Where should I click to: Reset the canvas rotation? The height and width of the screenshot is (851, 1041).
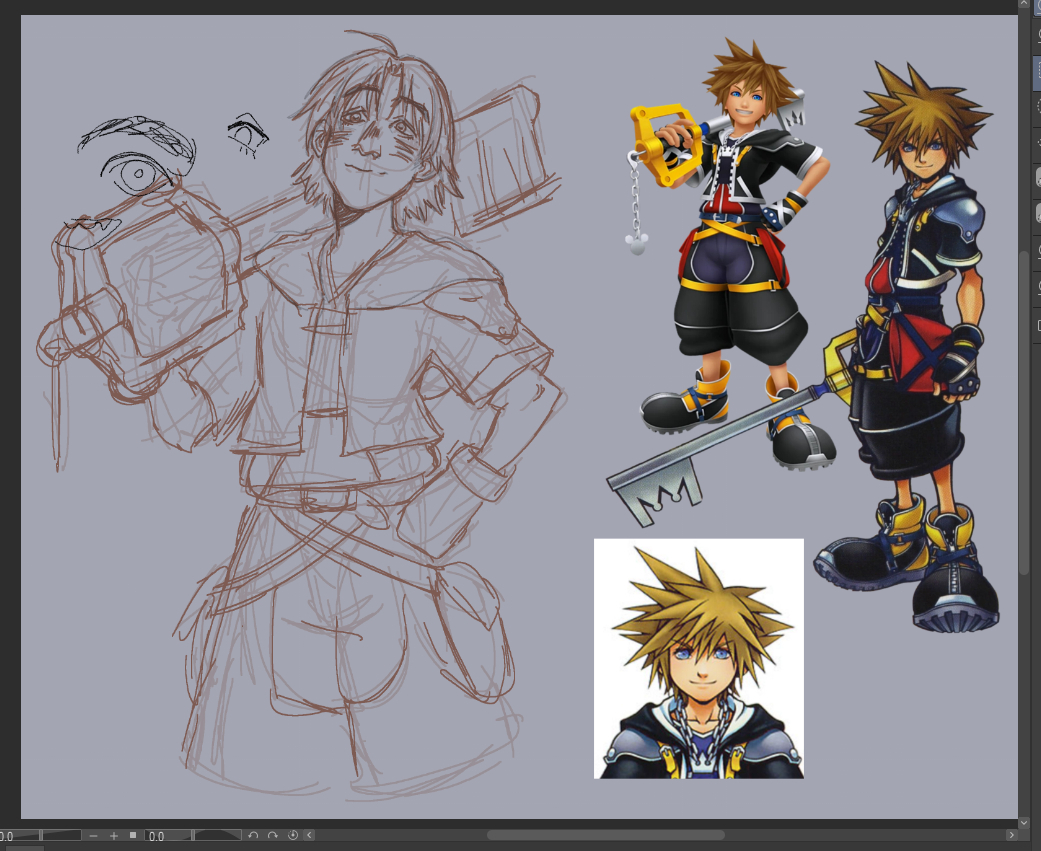point(293,835)
